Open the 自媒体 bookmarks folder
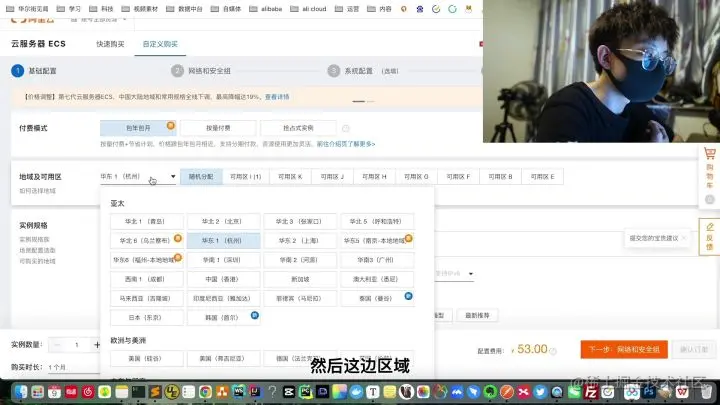 pos(225,9)
